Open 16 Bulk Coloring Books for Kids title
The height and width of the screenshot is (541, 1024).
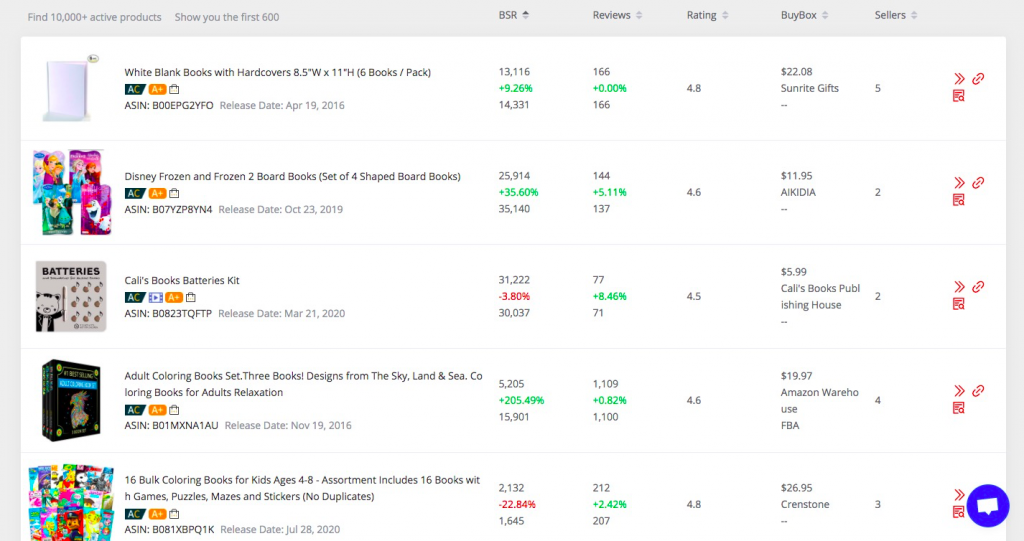(x=302, y=488)
